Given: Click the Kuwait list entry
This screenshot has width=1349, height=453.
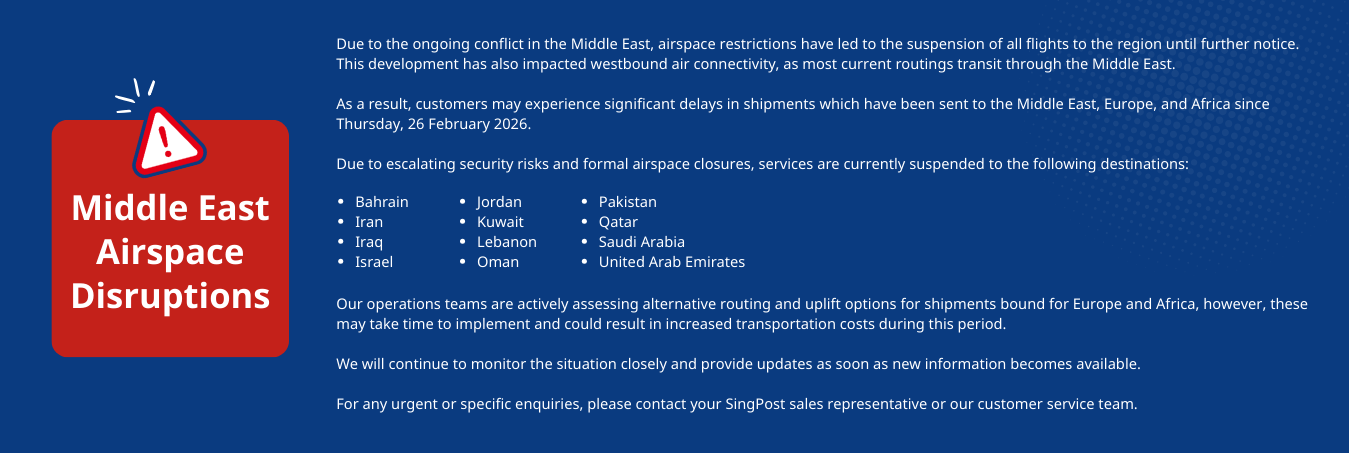Looking at the screenshot, I should [500, 222].
